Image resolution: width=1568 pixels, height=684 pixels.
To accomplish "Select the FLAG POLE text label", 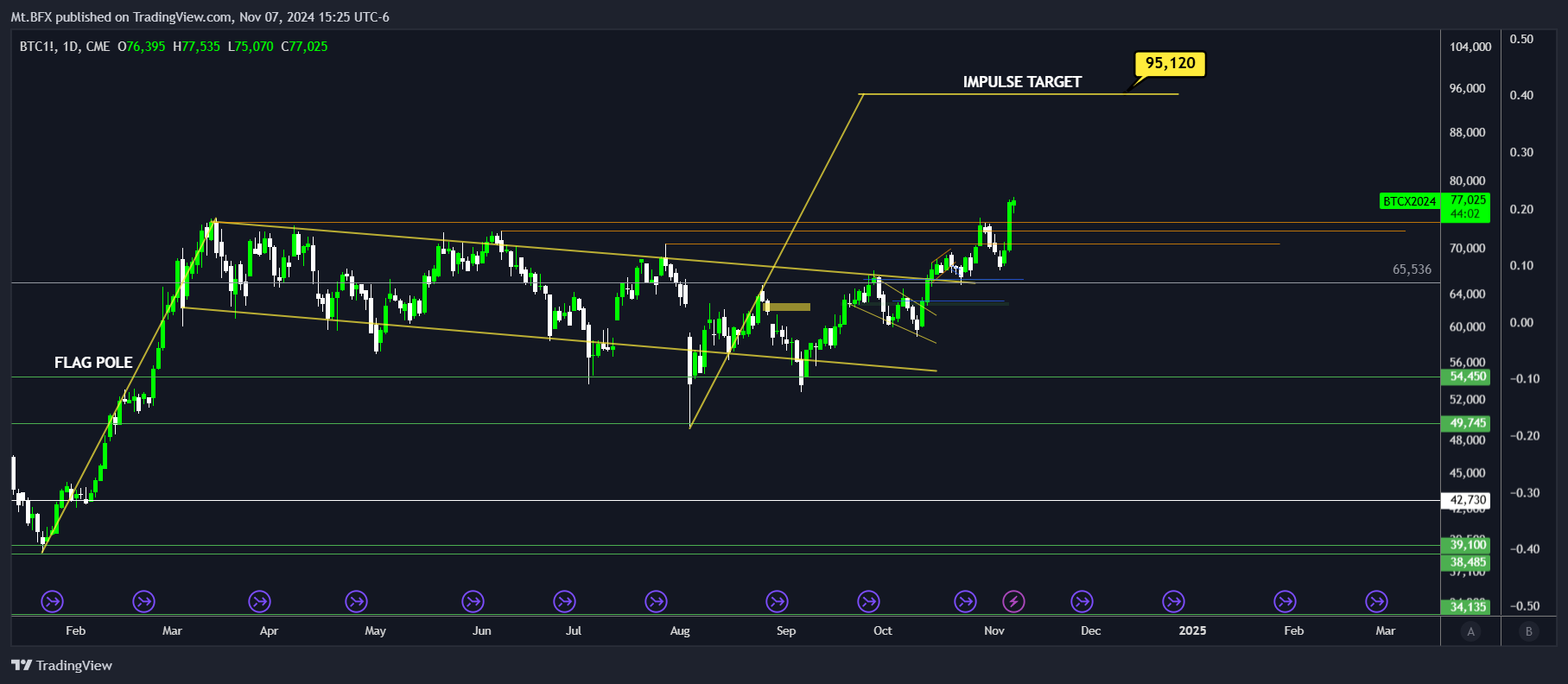I will tap(93, 363).
